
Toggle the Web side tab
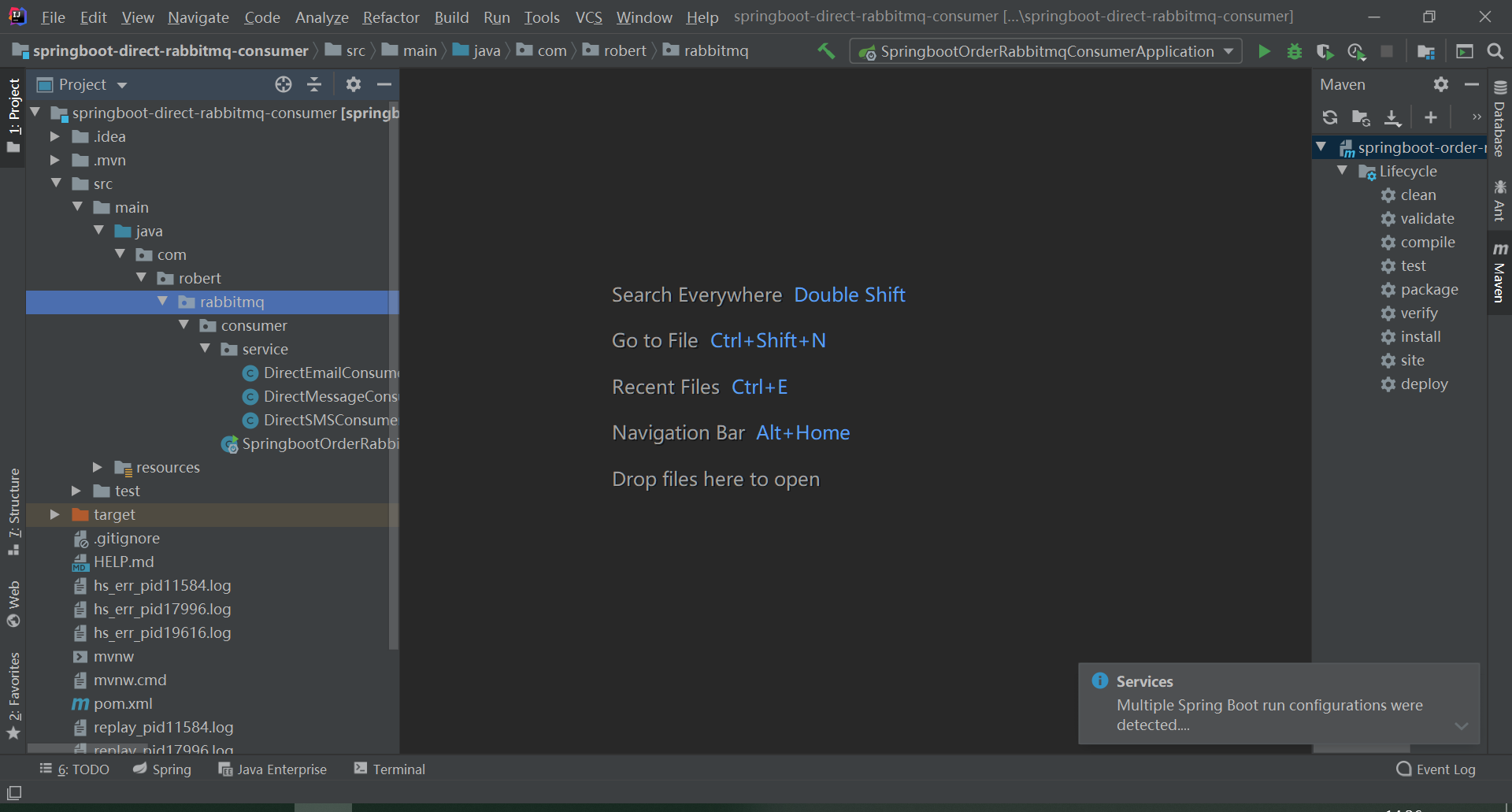(x=13, y=603)
